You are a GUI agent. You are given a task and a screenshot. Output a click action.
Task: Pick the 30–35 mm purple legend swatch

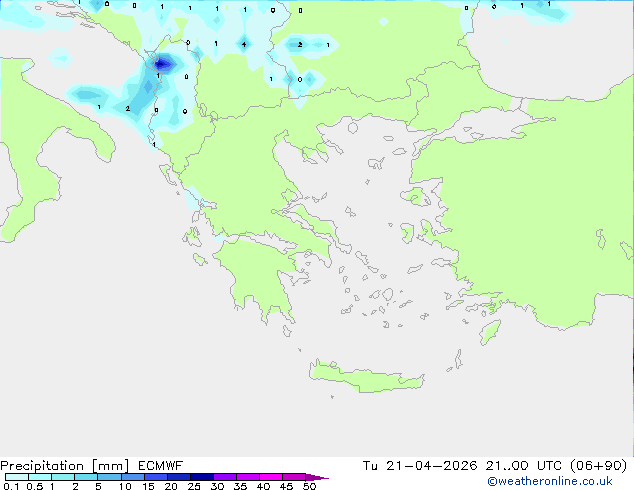tap(224, 477)
